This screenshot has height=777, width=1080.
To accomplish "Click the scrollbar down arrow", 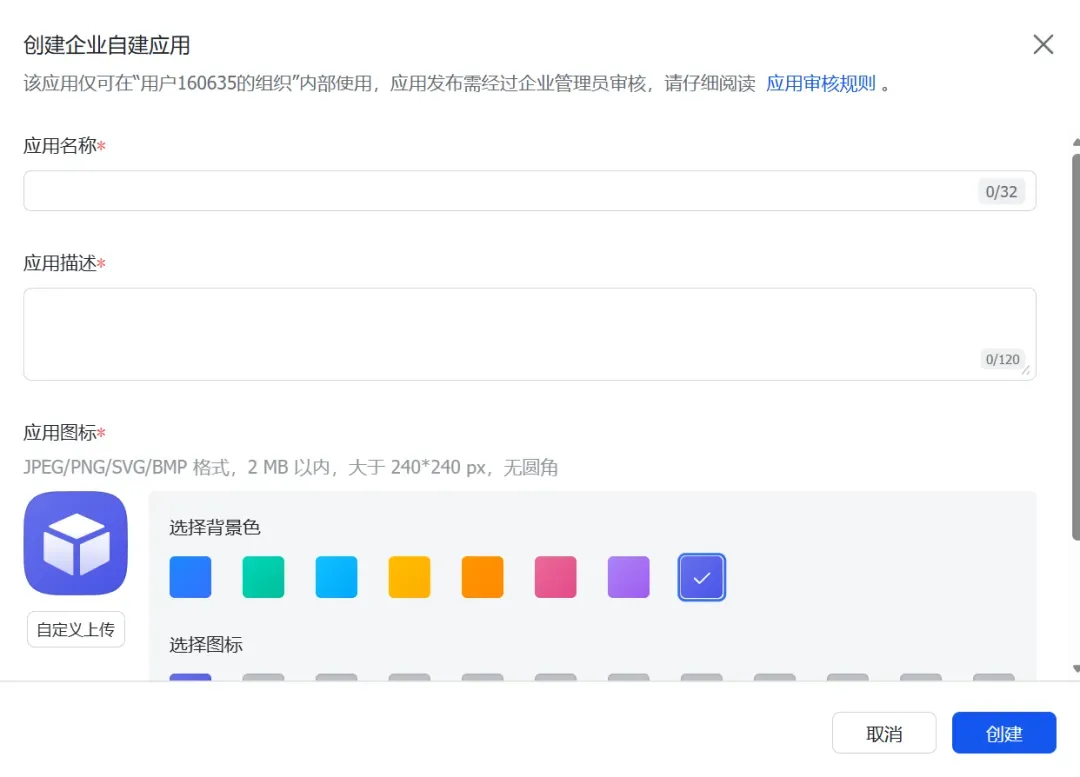I will click(1075, 669).
